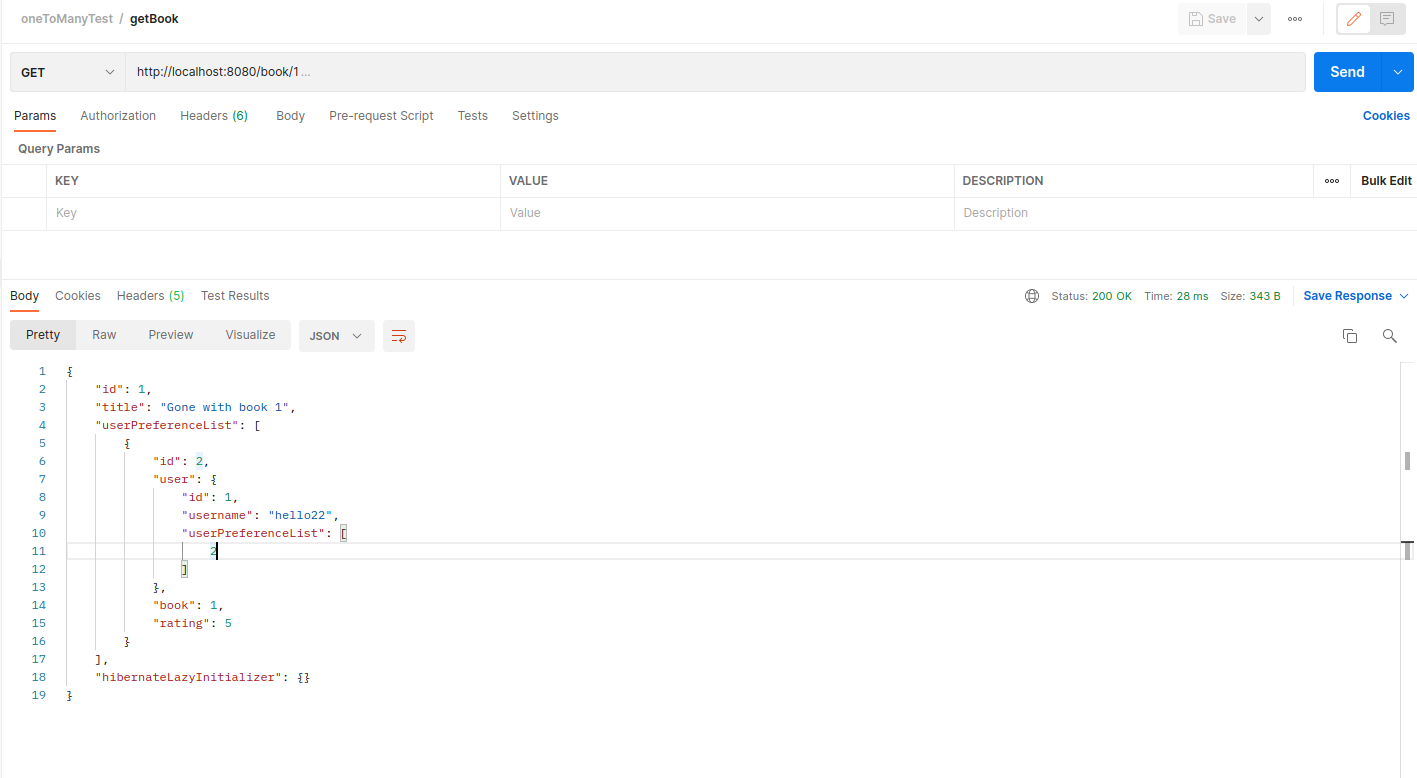The height and width of the screenshot is (778, 1417).
Task: Open the Tests tab
Action: click(473, 116)
